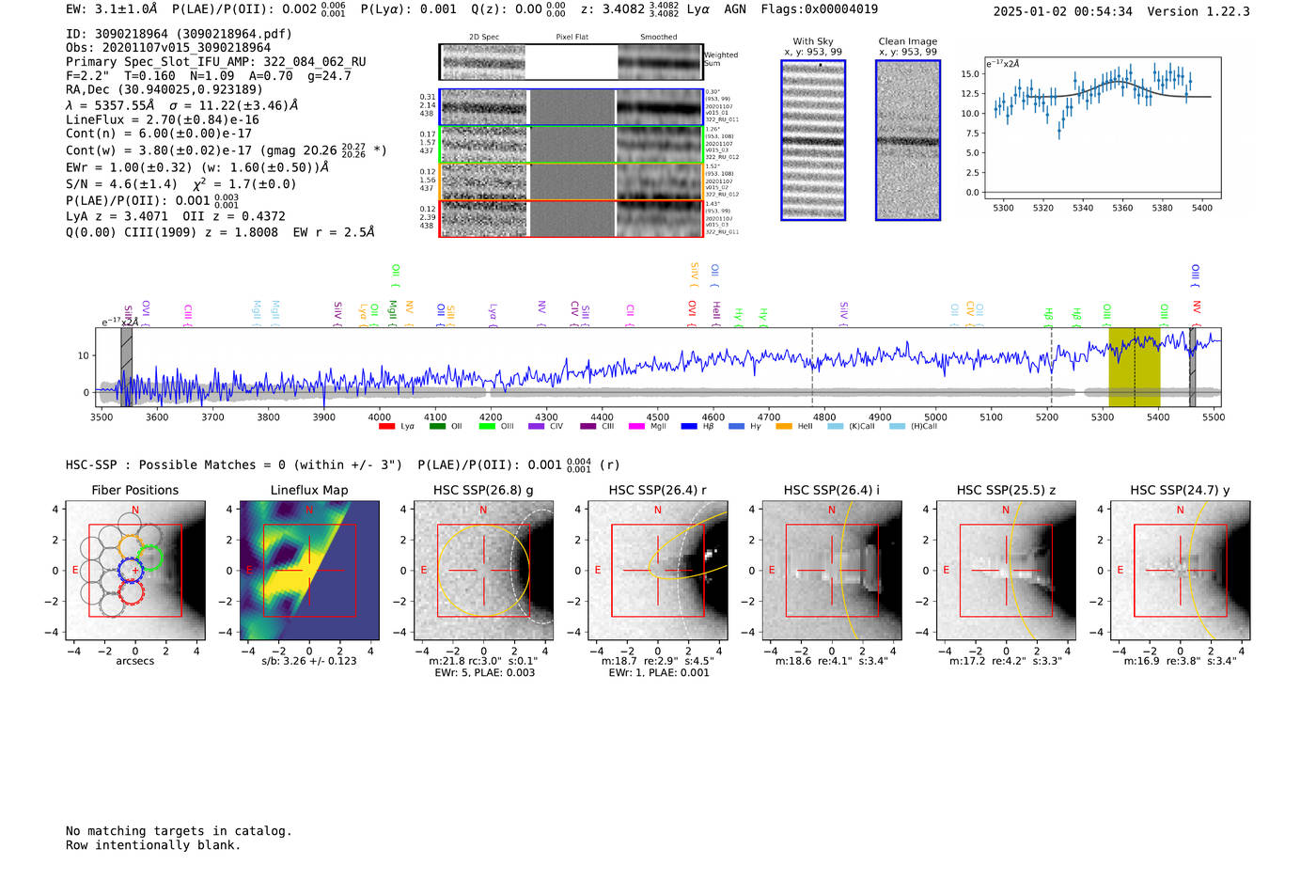Viewport: 1316px width, 896px height.
Task: Select the red-bordered 2D spectrum row
Action: pos(571,218)
